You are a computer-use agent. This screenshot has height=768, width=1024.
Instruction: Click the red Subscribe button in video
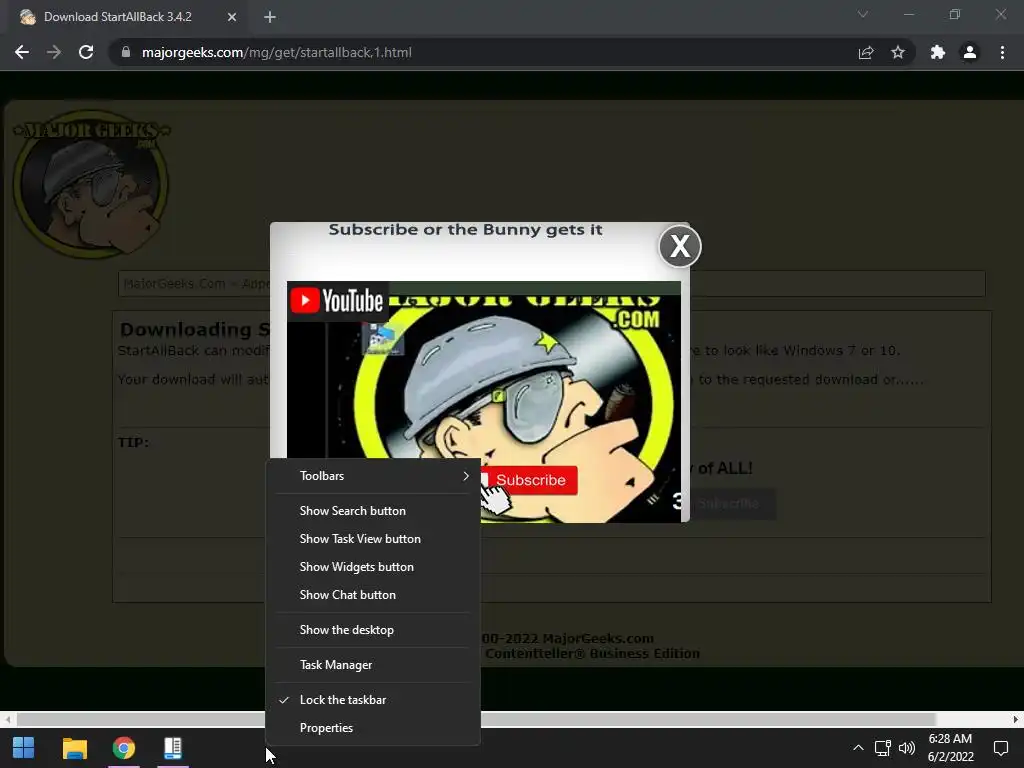[x=528, y=480]
